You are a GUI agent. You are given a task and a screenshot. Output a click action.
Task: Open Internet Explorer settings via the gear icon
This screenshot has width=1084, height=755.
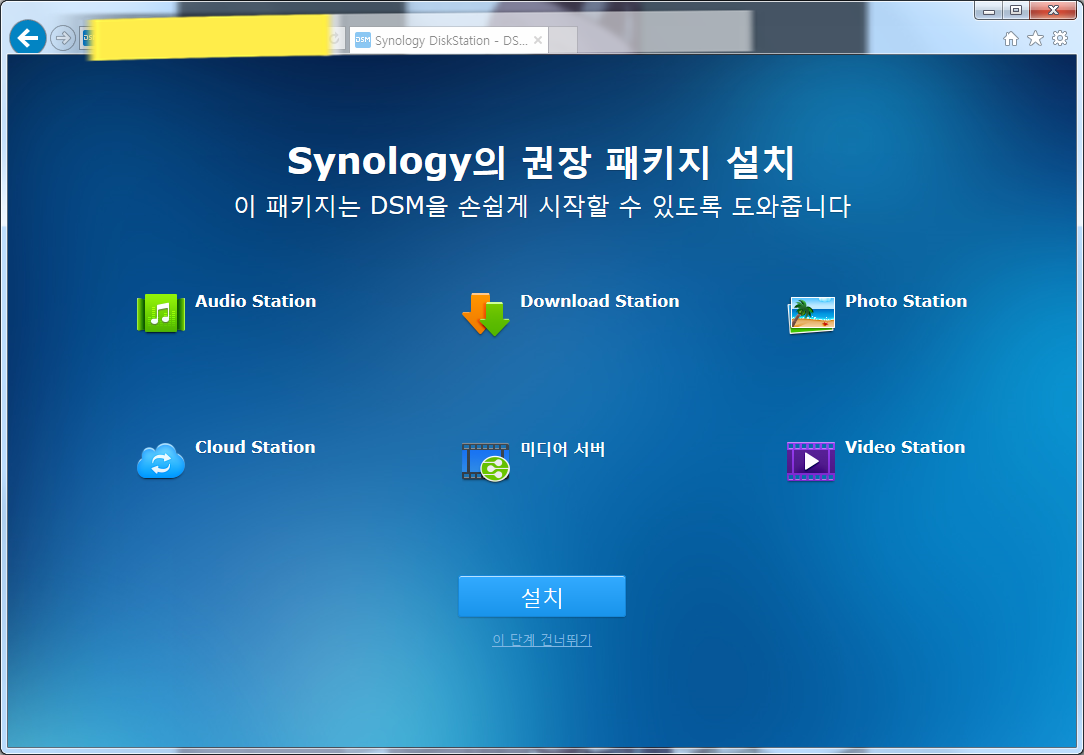coord(1059,38)
